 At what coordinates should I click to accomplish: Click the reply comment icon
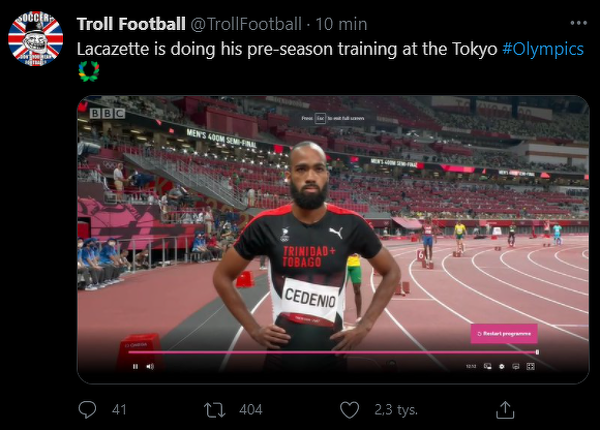coord(88,410)
